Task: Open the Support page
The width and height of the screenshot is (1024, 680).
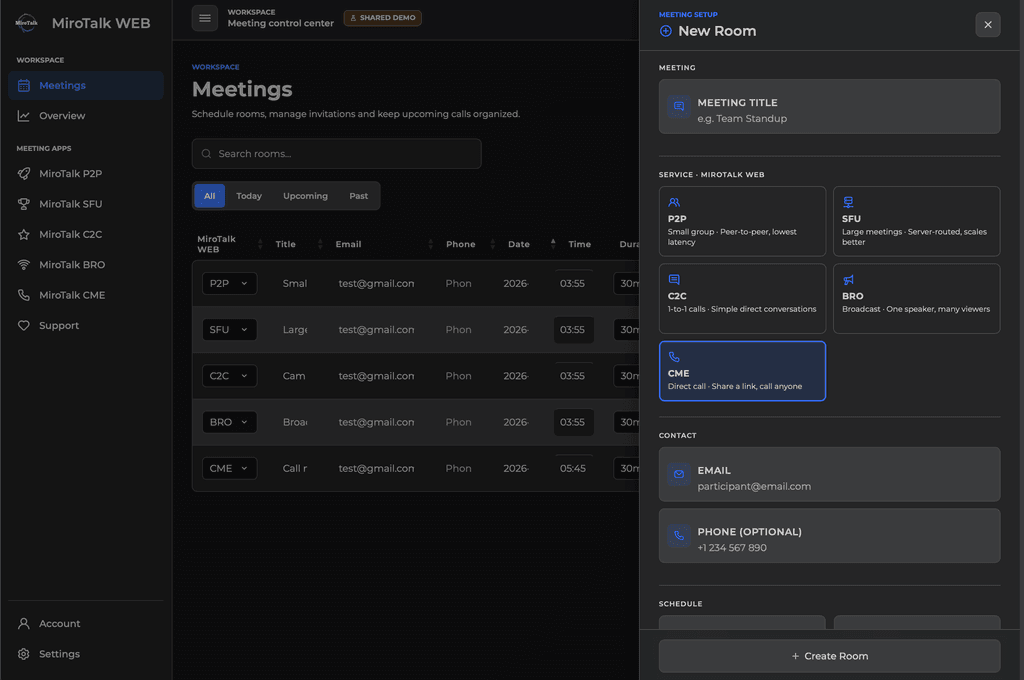Action: tap(86, 325)
